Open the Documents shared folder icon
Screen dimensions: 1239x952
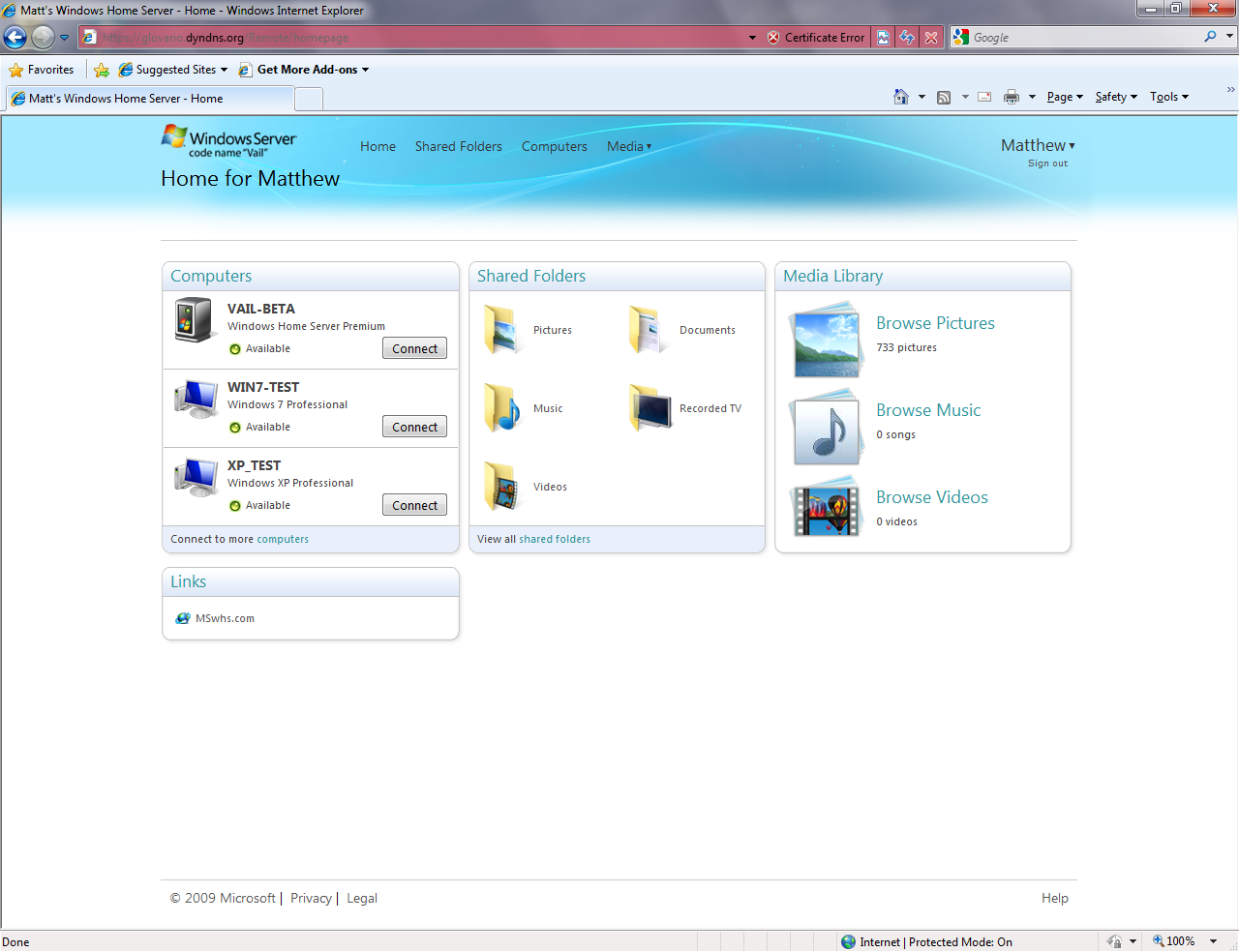coord(649,330)
